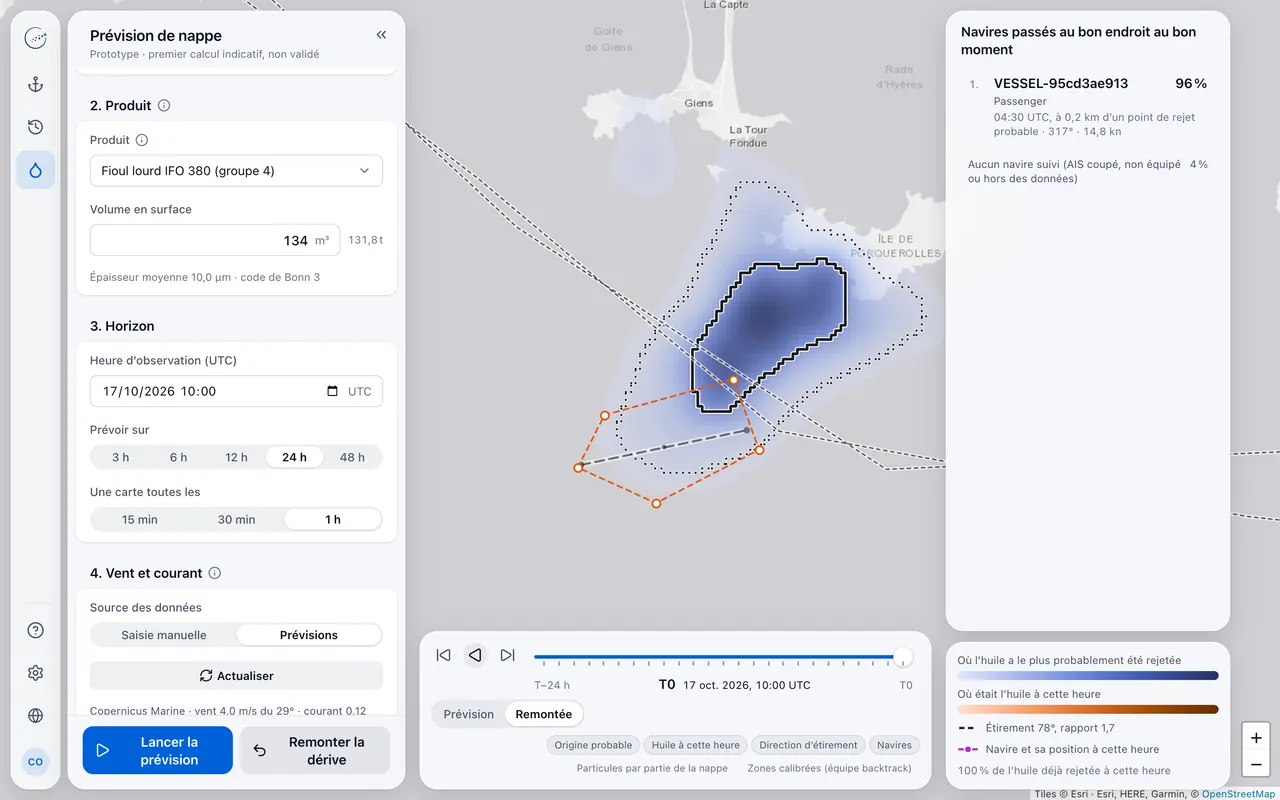
Task: Select the oil drop slick sidebar icon
Action: 35,170
